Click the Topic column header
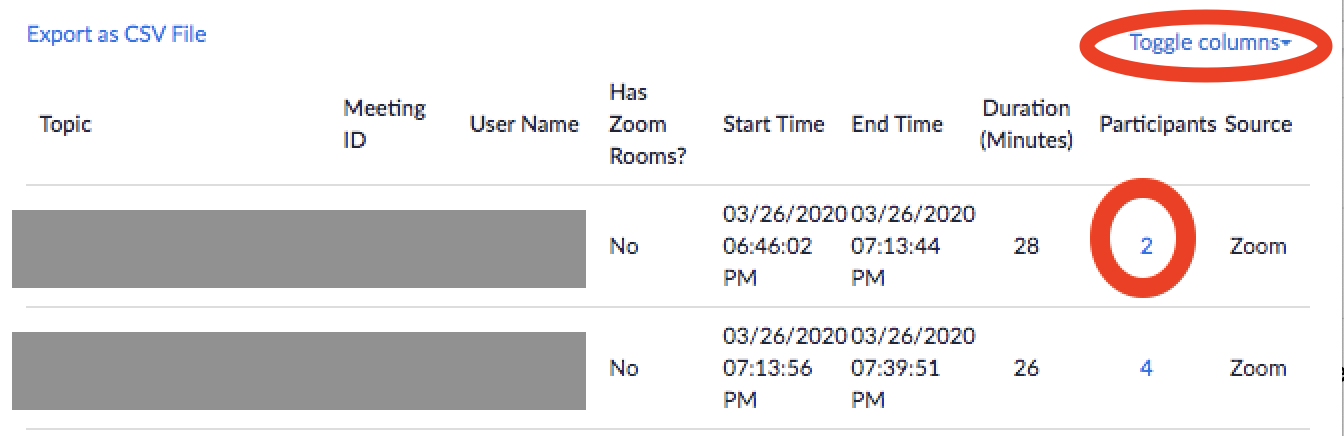Image resolution: width=1344 pixels, height=436 pixels. pyautogui.click(x=65, y=124)
